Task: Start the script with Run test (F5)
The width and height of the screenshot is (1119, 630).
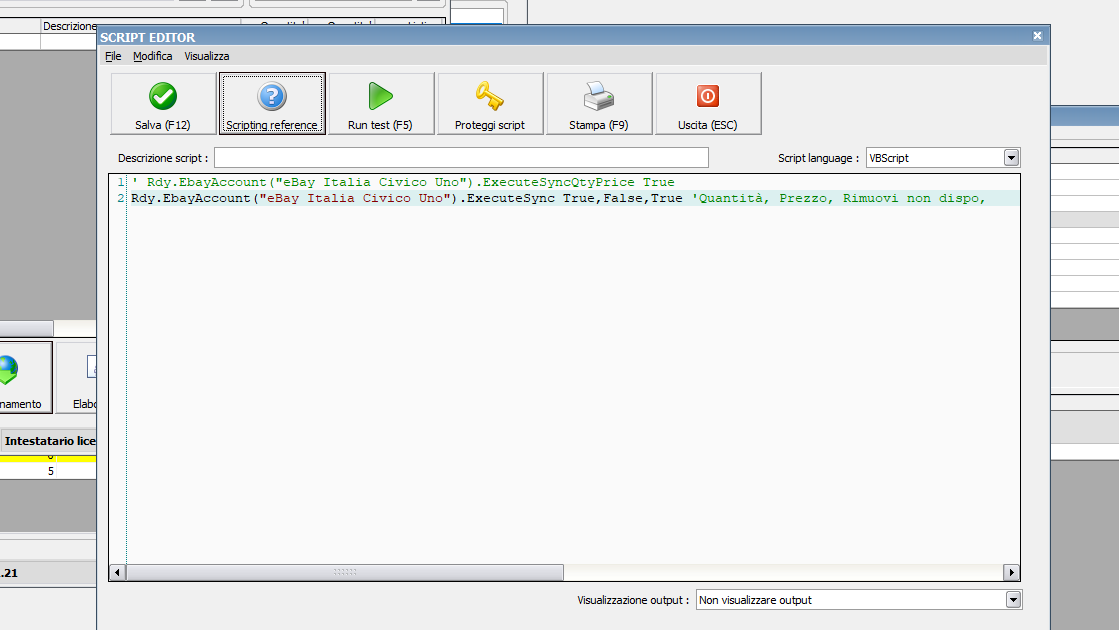Action: point(381,103)
